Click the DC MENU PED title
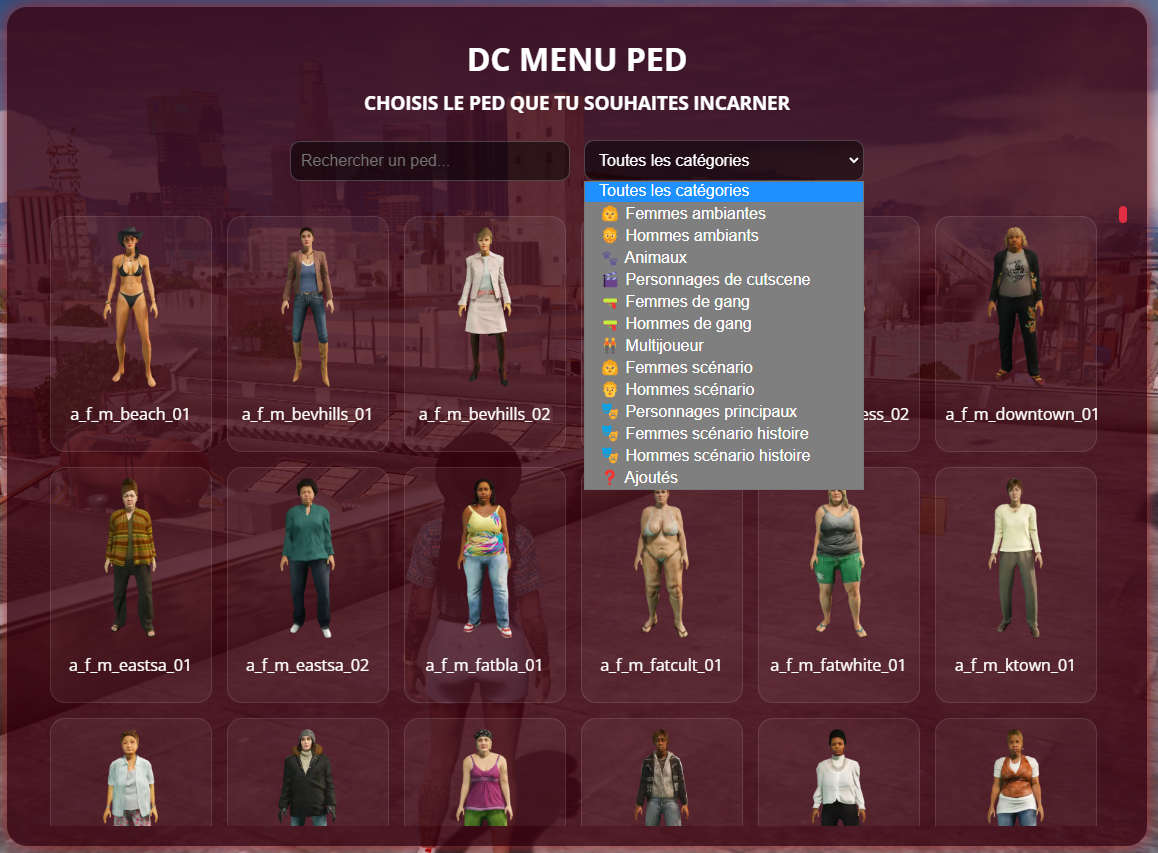Image resolution: width=1158 pixels, height=853 pixels. (578, 60)
